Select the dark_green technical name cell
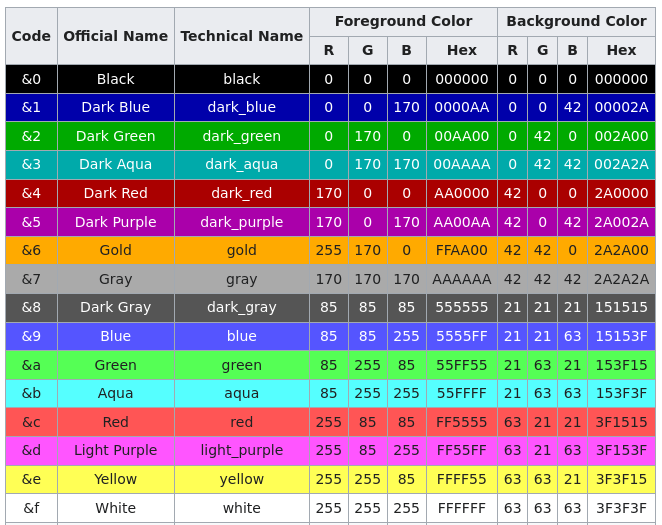The image size is (662, 525). 241,136
